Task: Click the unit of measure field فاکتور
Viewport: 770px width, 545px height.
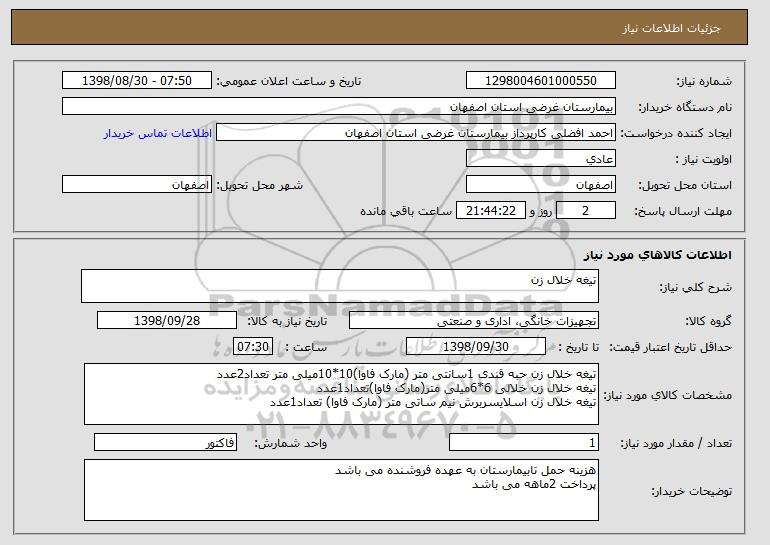Action: 165,442
